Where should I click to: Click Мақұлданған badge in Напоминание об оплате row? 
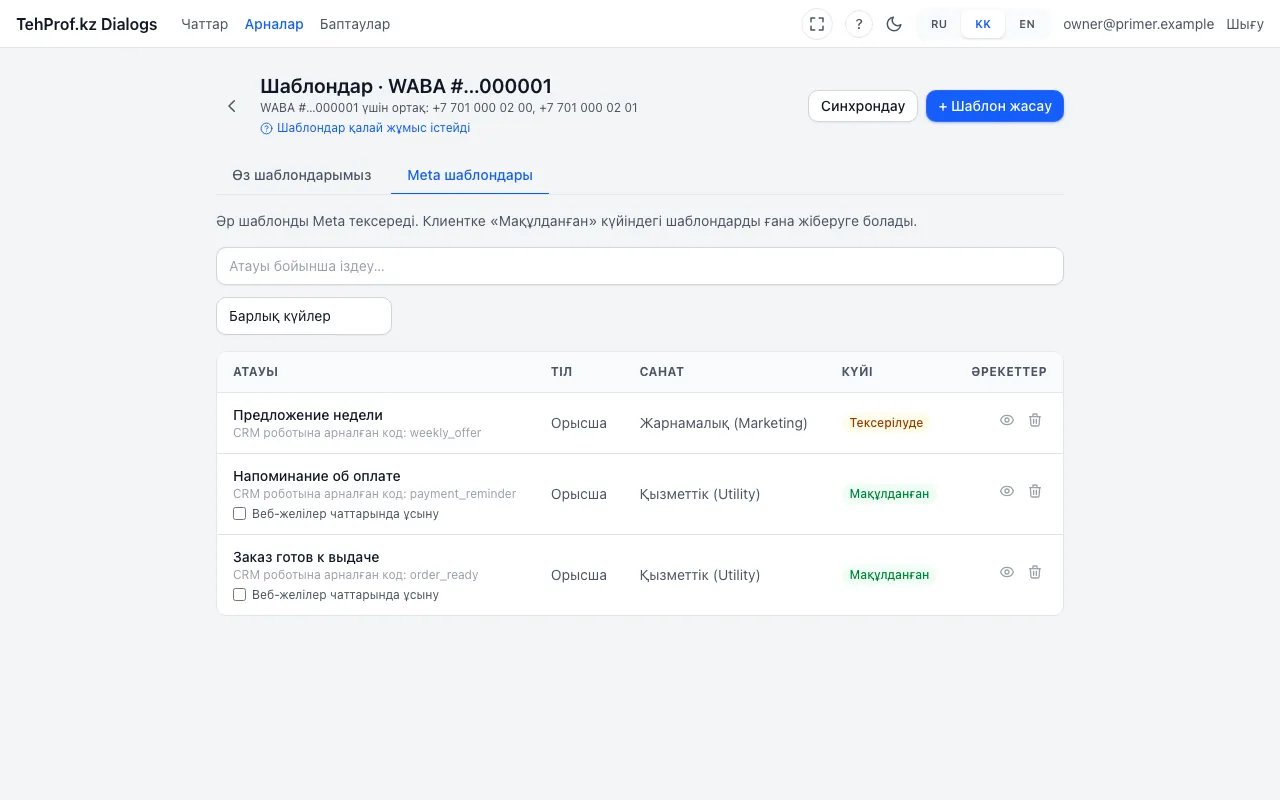pyautogui.click(x=889, y=494)
